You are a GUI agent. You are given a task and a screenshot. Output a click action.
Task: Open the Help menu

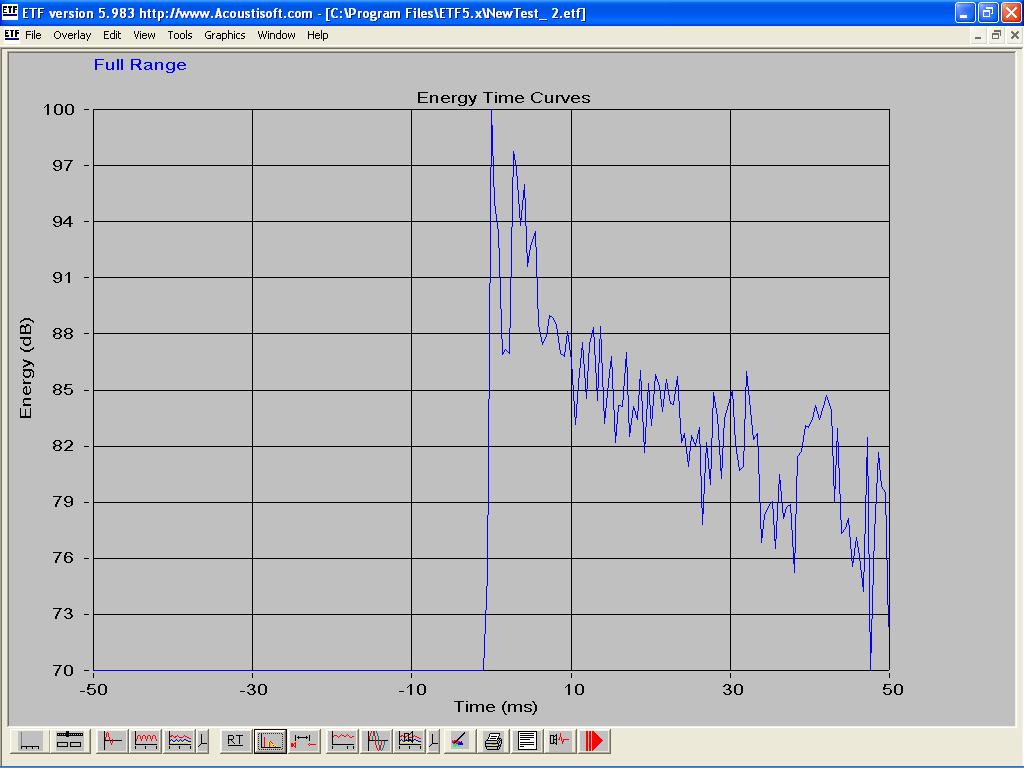317,35
